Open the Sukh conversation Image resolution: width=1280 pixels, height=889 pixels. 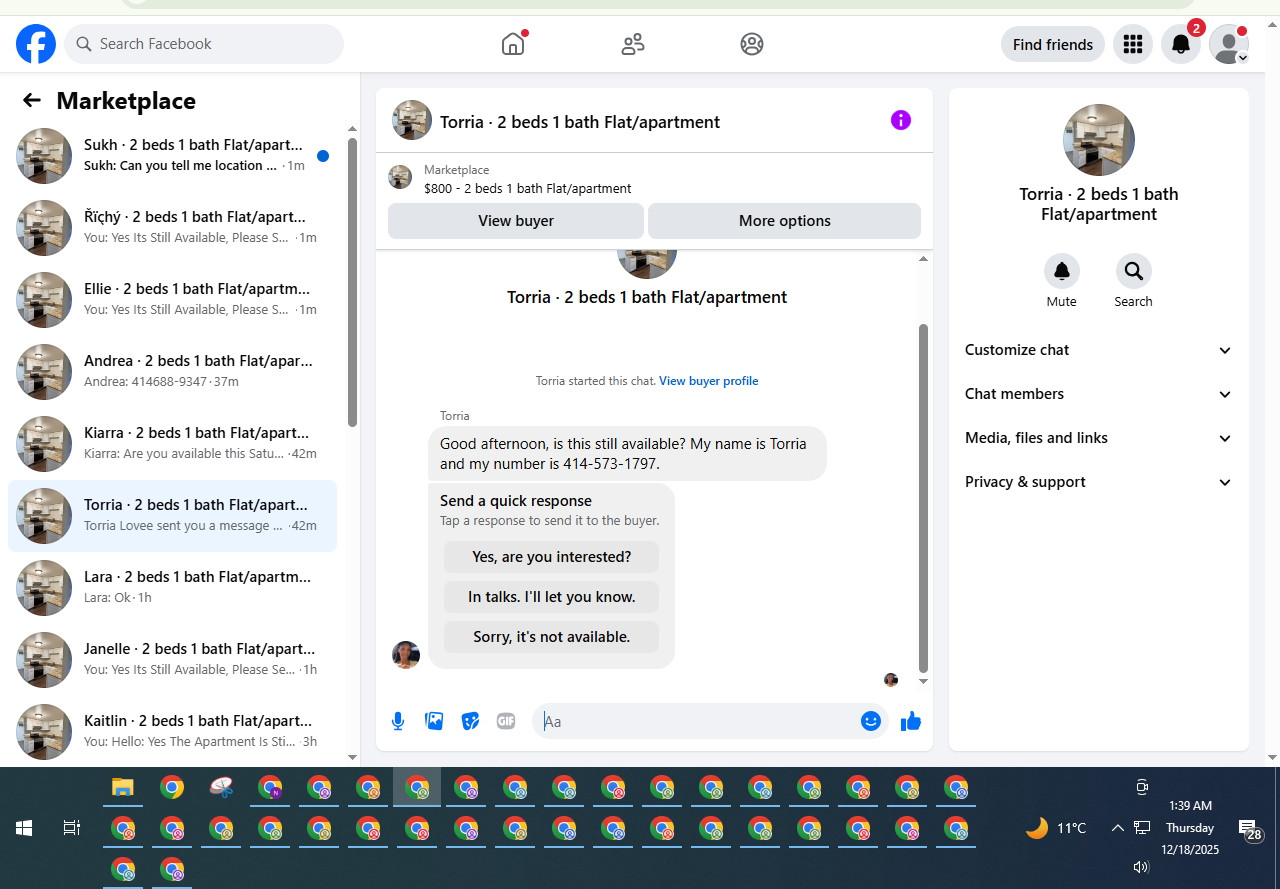172,156
